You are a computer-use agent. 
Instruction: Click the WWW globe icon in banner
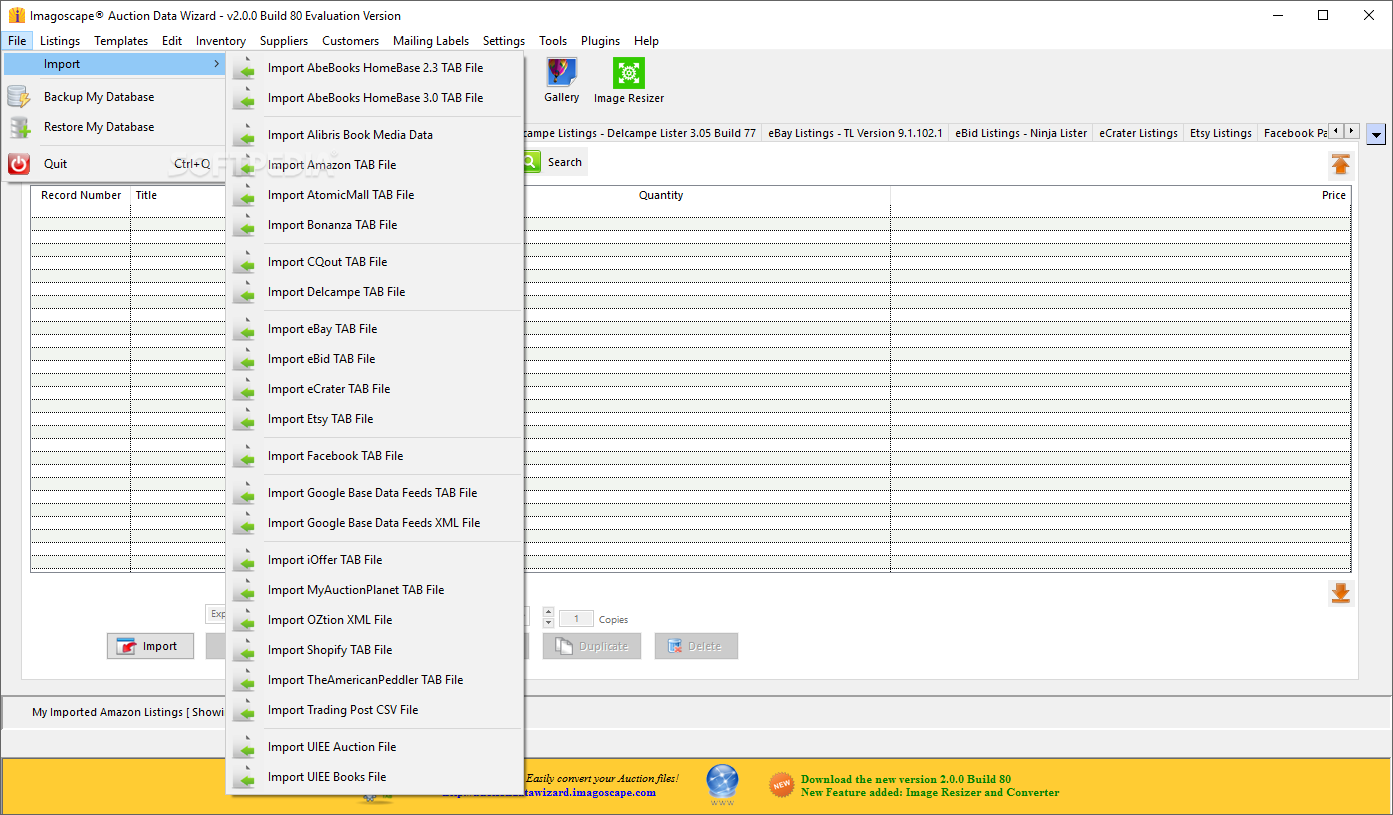[x=722, y=782]
